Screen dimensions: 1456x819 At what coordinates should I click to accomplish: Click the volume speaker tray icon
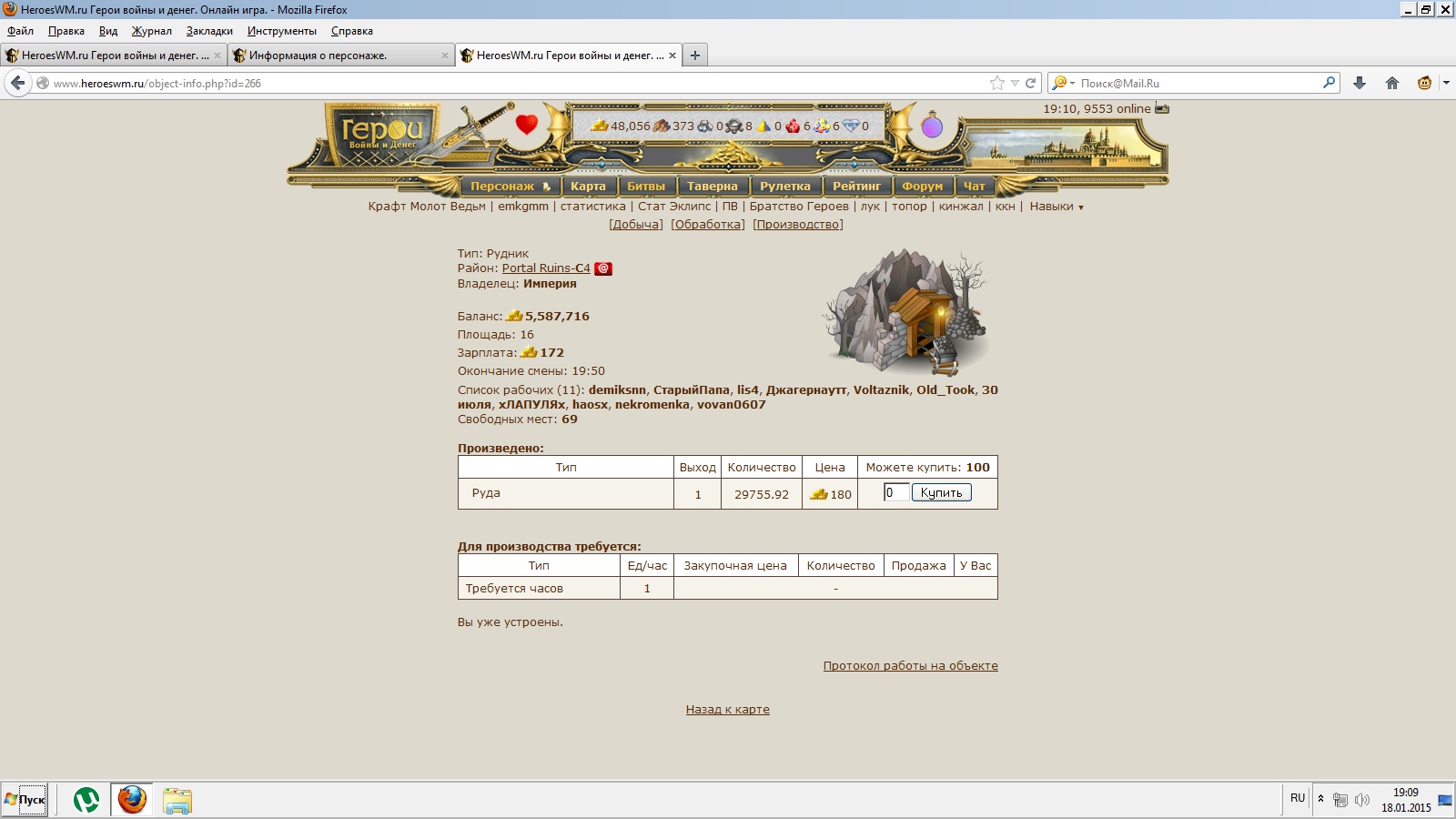(1362, 800)
